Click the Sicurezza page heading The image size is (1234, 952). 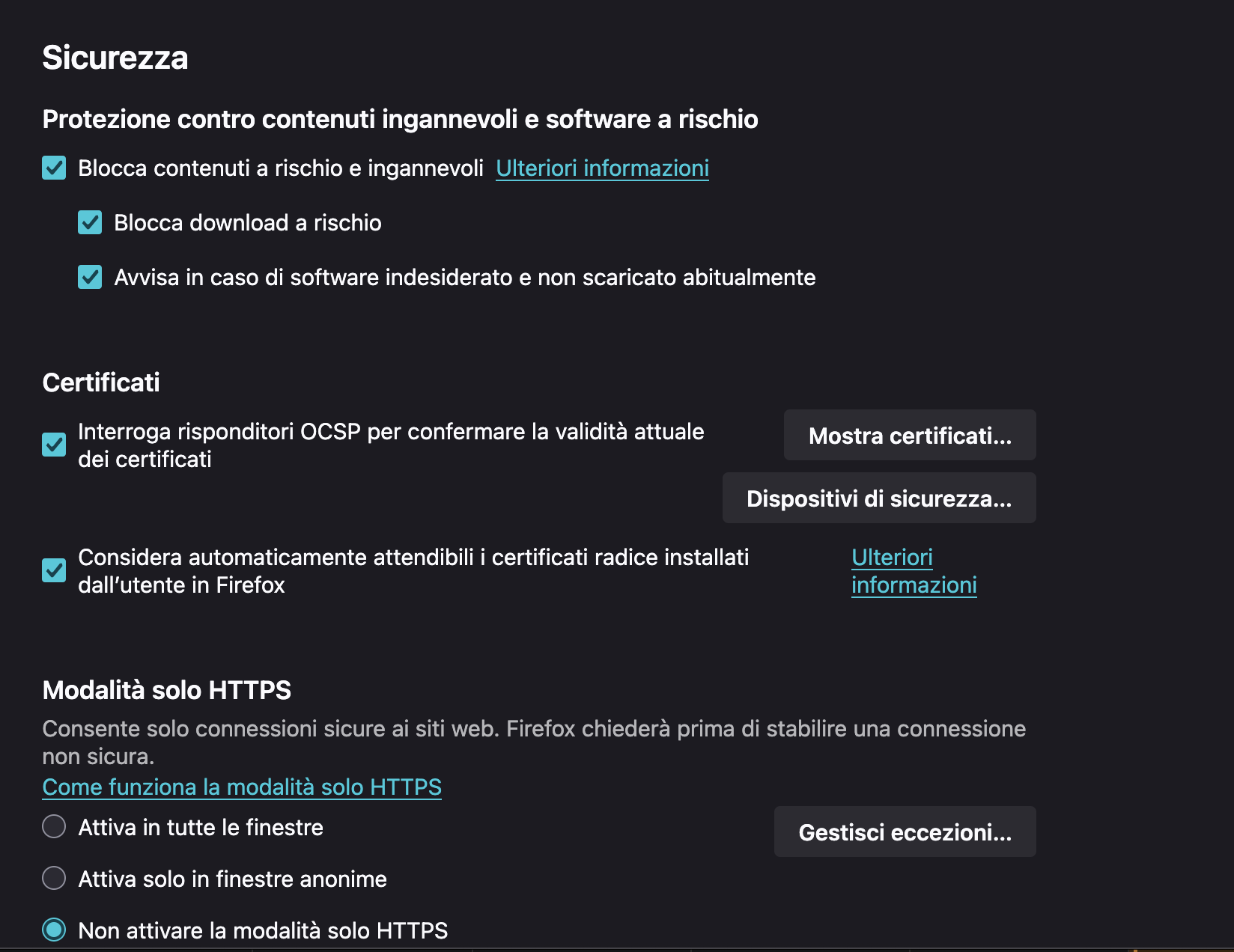(115, 58)
